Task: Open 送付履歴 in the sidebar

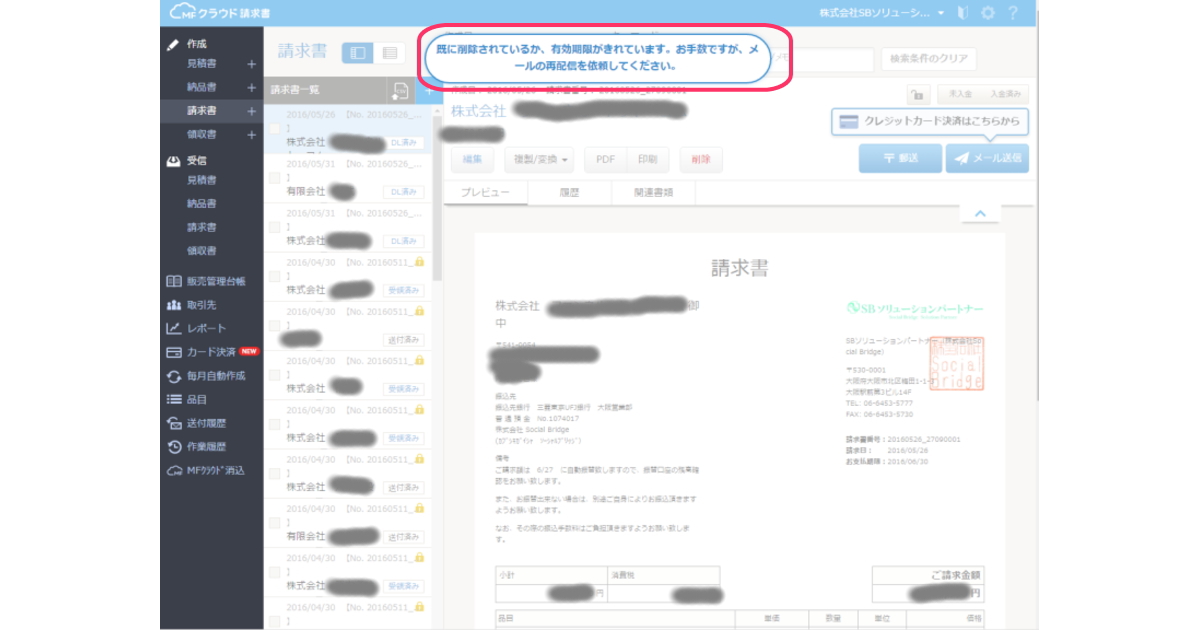Action: pos(197,423)
